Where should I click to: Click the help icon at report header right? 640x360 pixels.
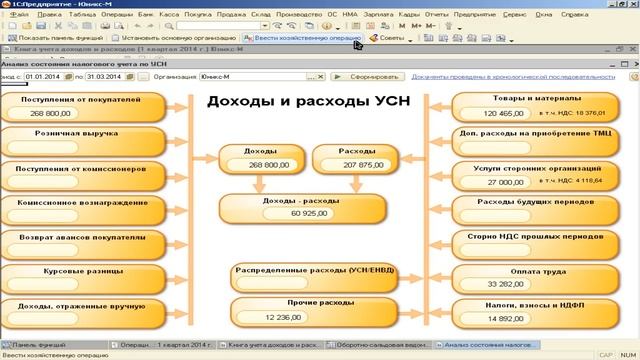[635, 77]
